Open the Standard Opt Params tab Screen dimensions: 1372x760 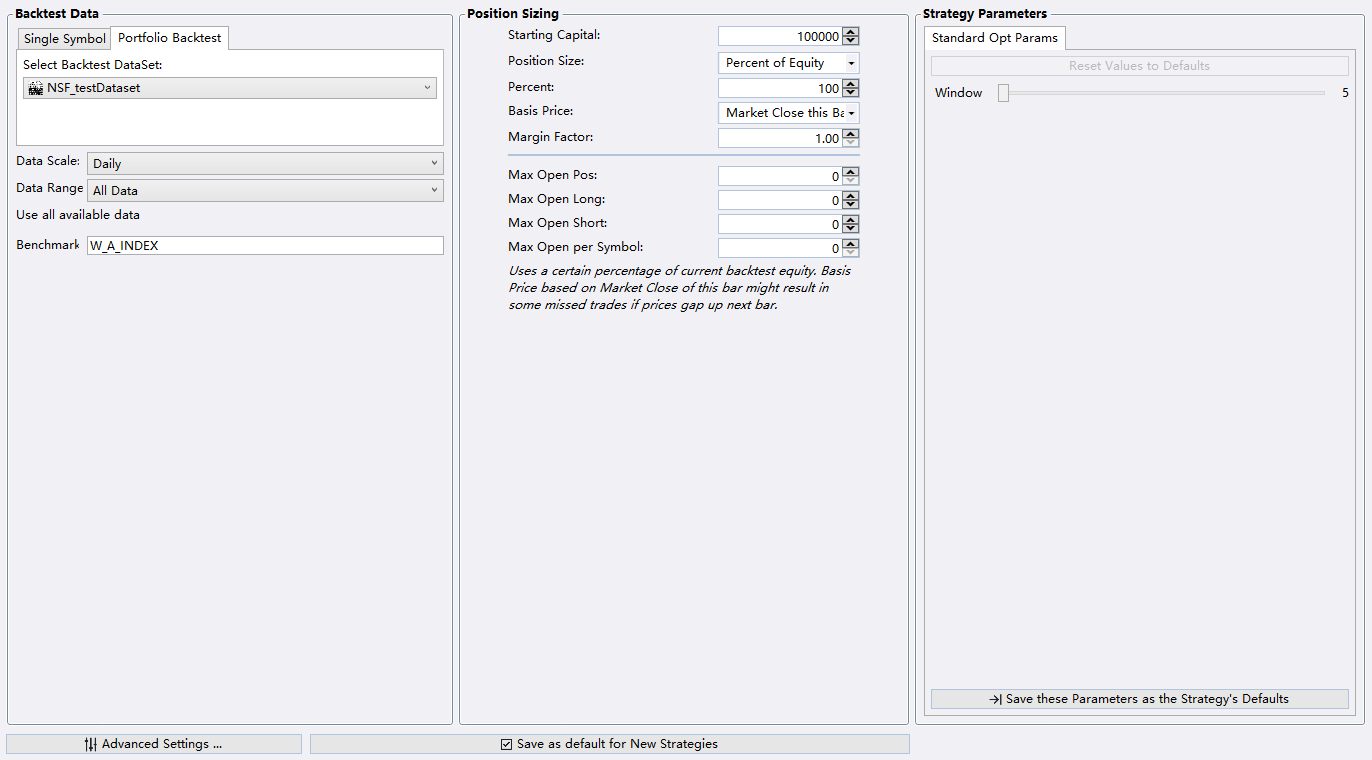click(995, 38)
